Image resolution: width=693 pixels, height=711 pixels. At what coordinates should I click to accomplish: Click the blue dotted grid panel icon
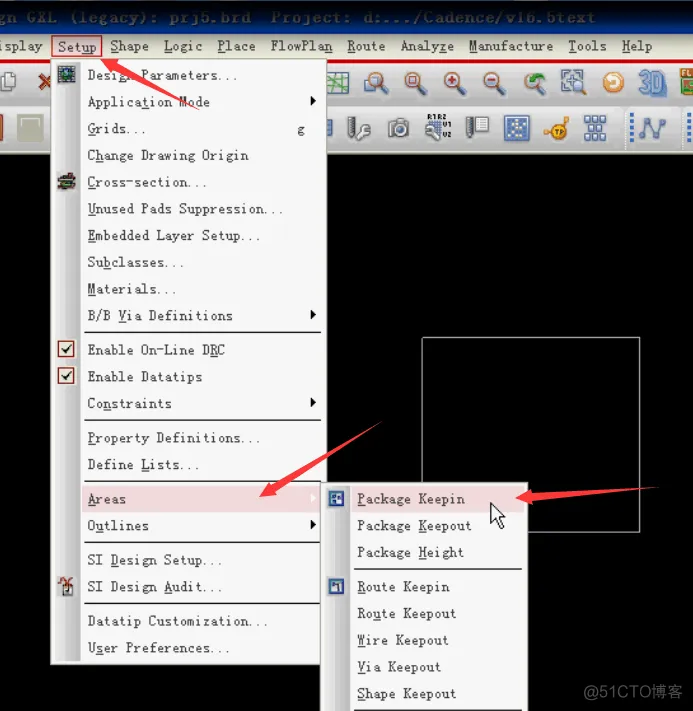[517, 128]
